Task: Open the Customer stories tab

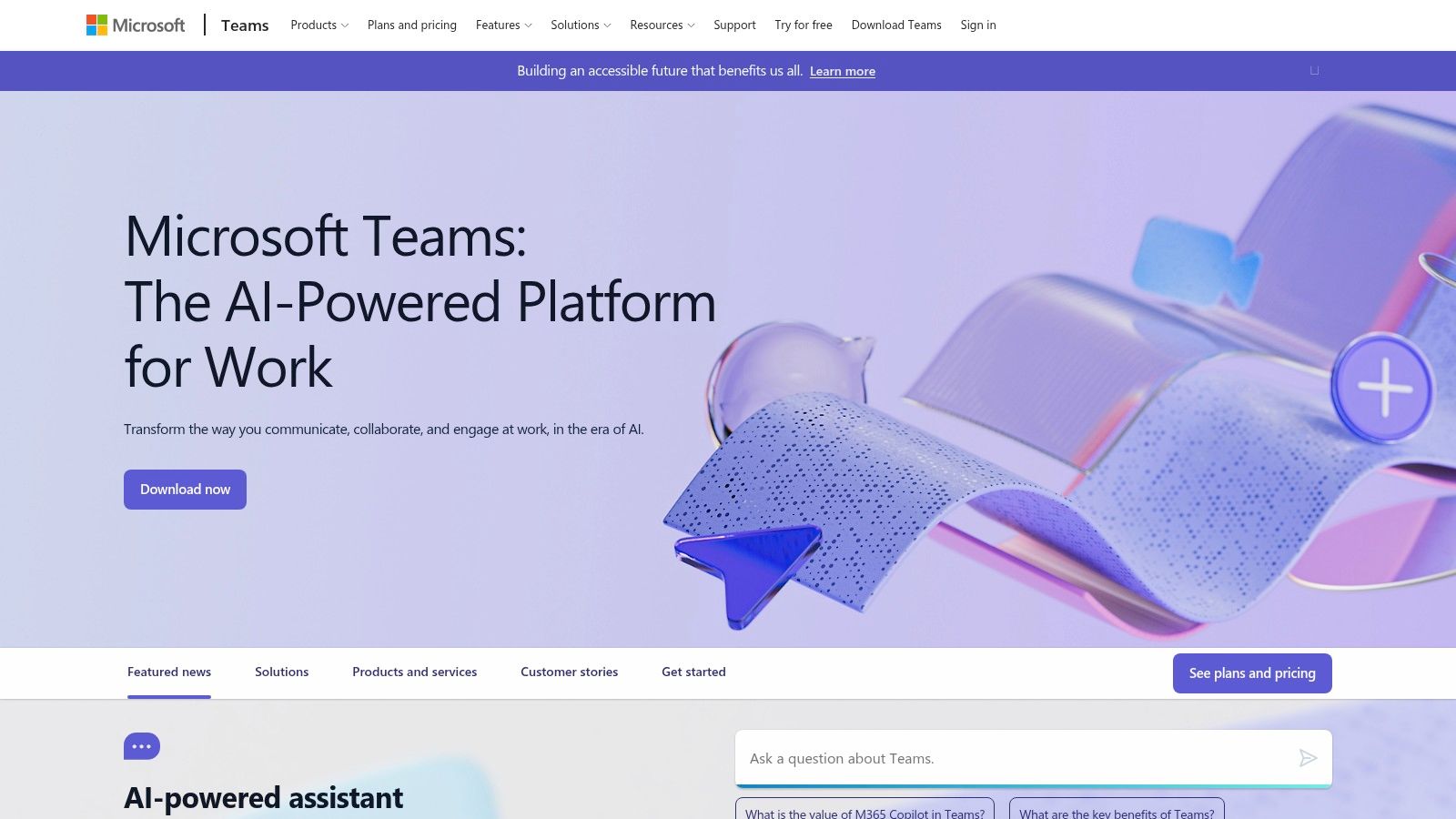Action: 569,672
